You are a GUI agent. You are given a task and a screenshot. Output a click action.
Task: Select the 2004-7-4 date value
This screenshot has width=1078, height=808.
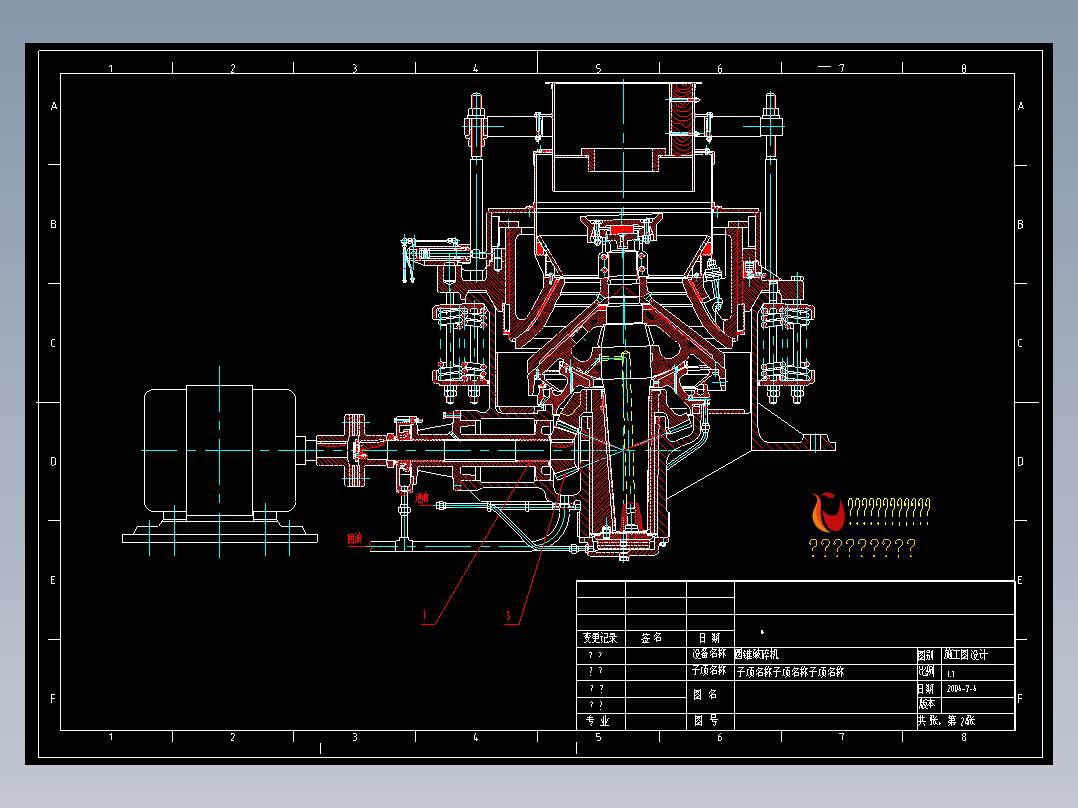pos(961,688)
